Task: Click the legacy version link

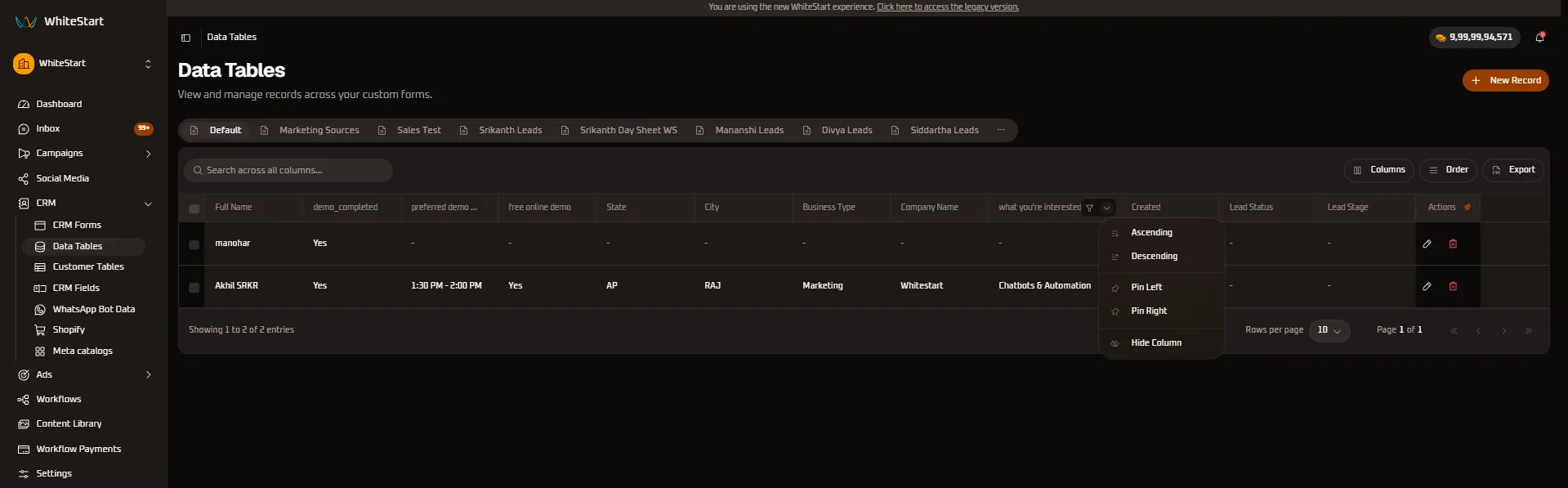Action: pos(948,7)
